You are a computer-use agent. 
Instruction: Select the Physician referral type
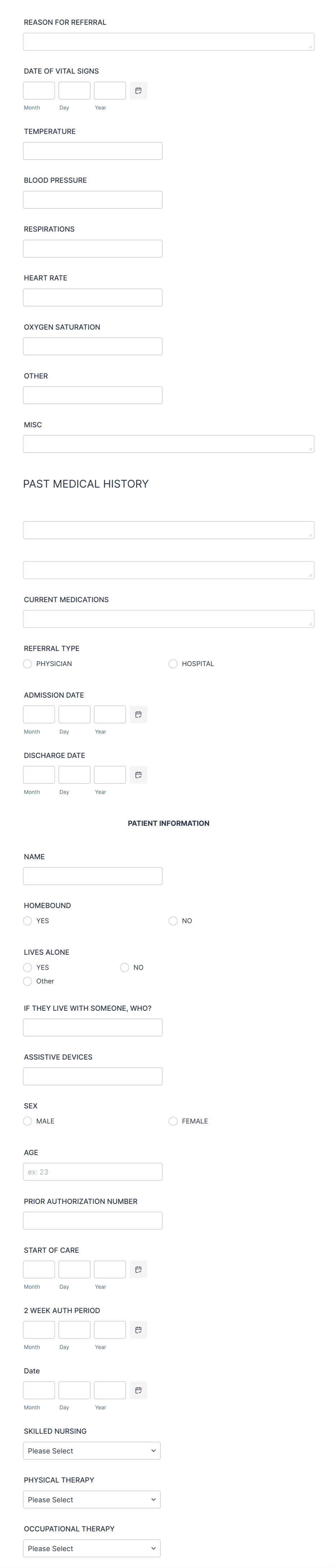(27, 664)
